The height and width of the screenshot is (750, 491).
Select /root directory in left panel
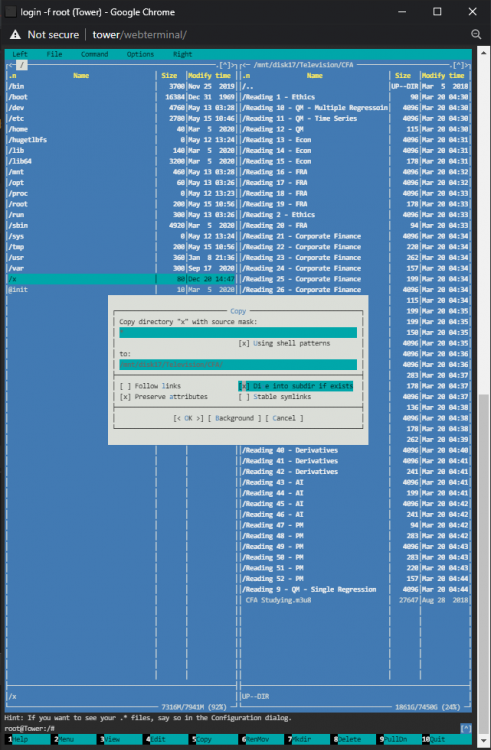(121, 204)
